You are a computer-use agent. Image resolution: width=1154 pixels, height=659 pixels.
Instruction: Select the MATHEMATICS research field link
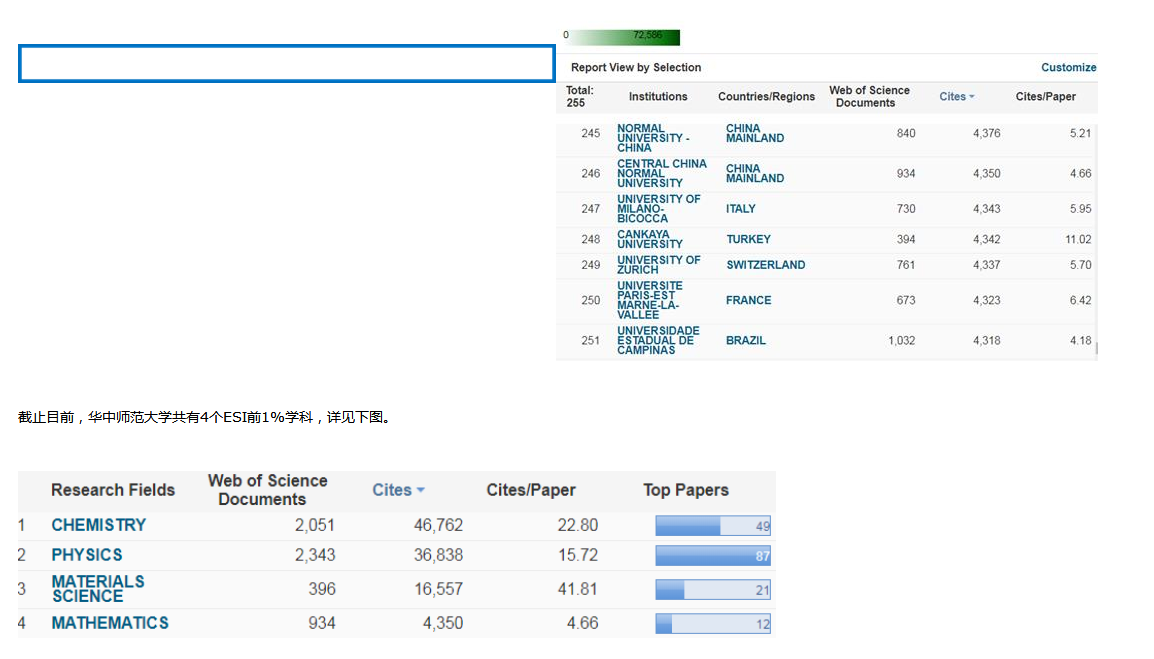tap(110, 623)
